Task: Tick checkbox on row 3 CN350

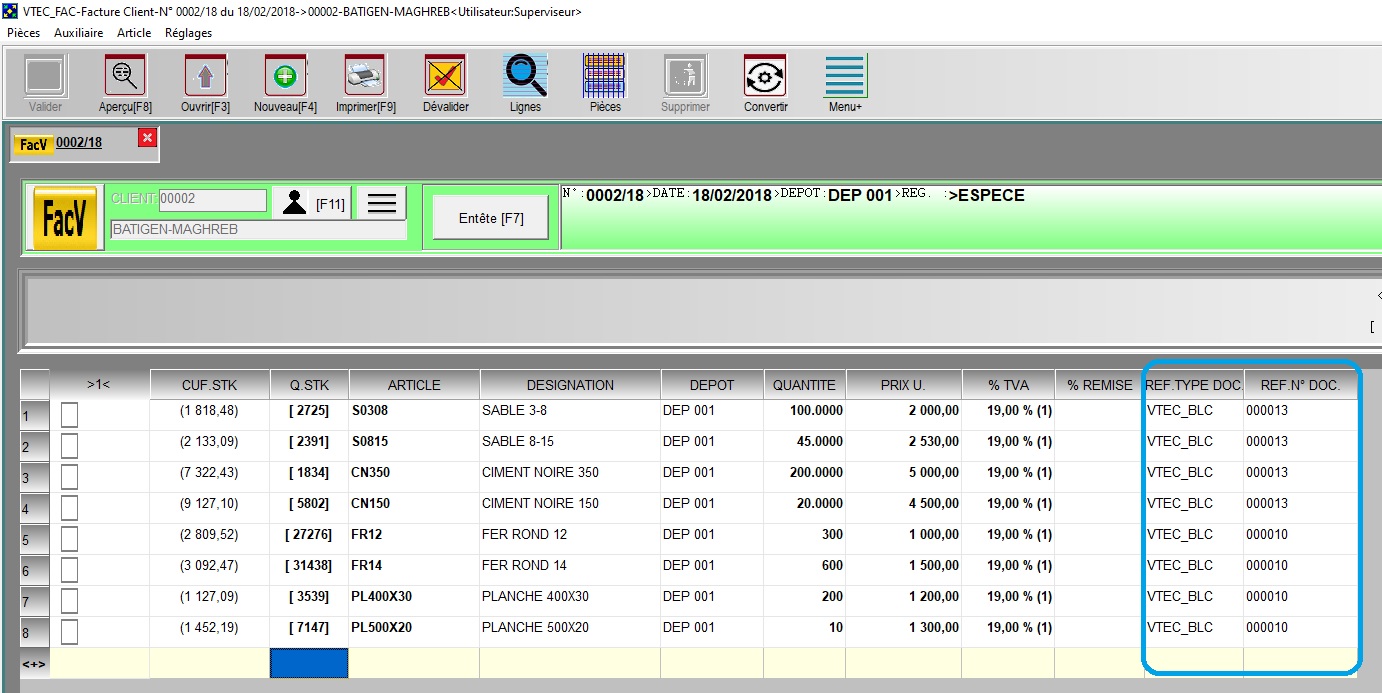Action: coord(69,476)
